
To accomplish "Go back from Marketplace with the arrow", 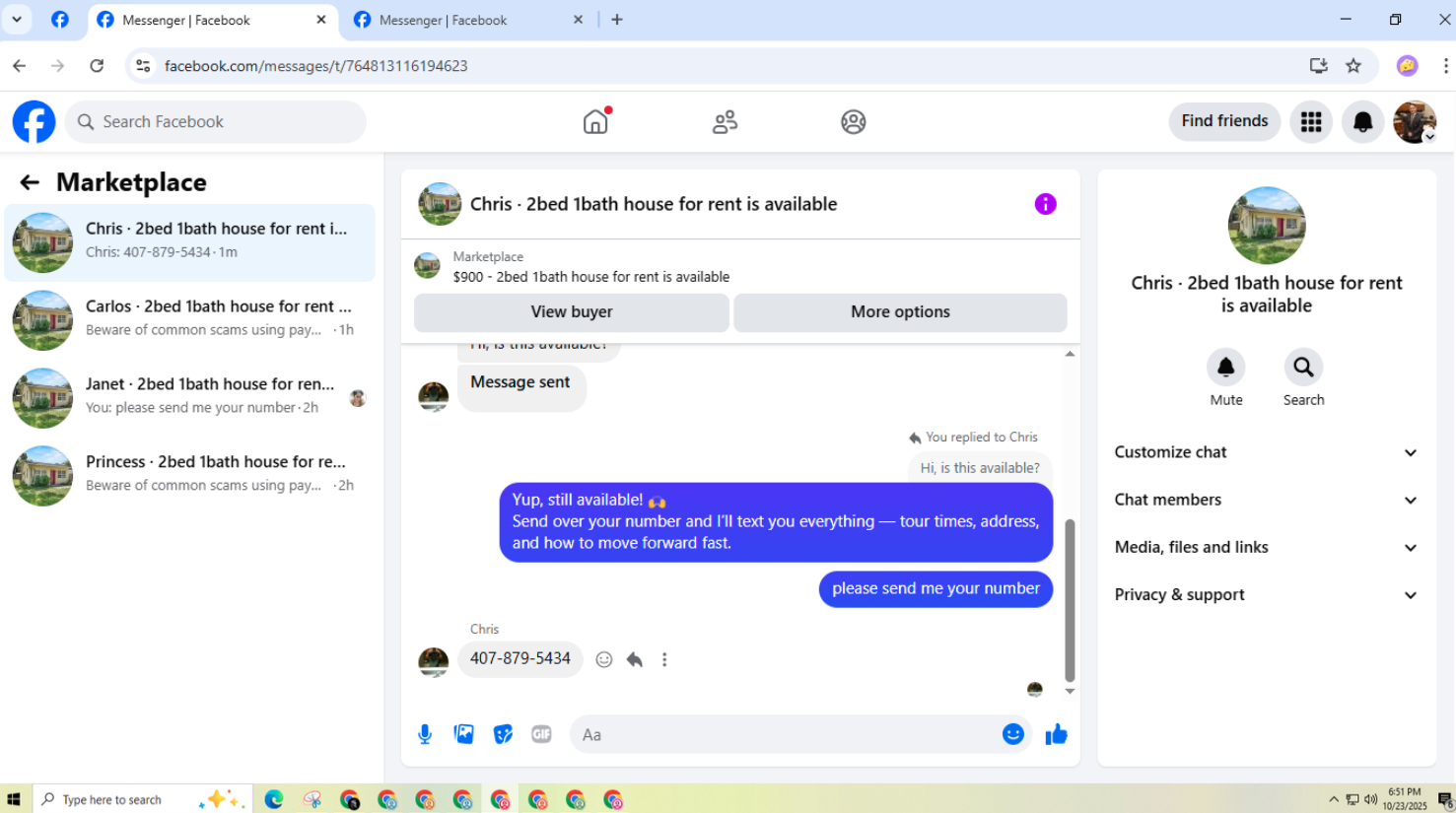I will (30, 182).
